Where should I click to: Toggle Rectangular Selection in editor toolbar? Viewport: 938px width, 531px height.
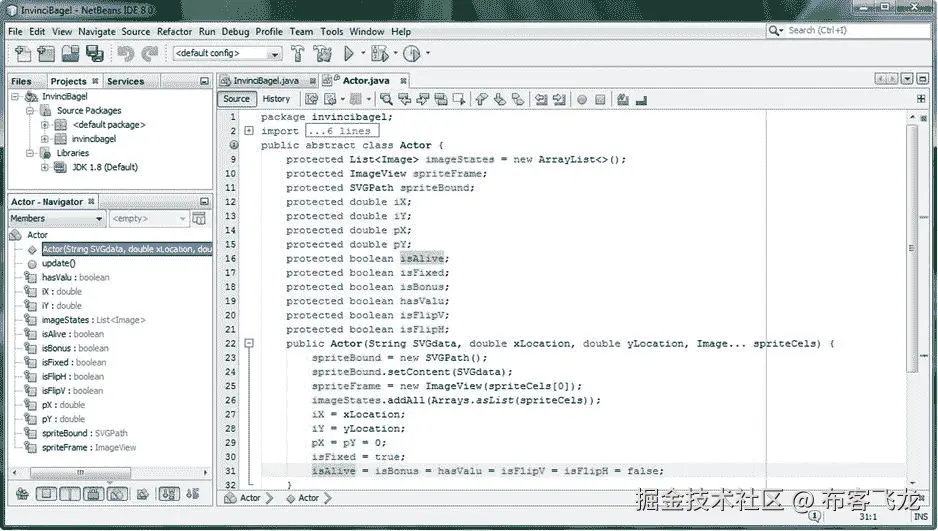459,99
